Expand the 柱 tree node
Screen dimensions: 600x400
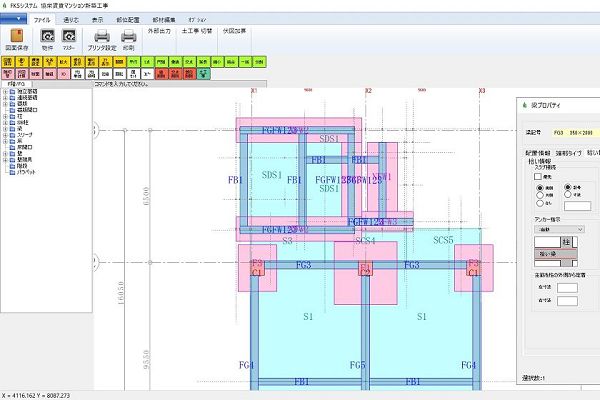5,116
